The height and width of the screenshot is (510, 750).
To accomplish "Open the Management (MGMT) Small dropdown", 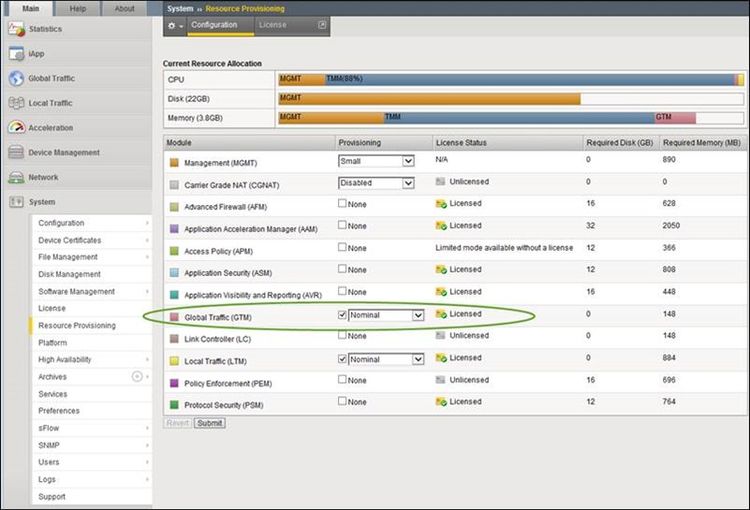I will click(376, 160).
